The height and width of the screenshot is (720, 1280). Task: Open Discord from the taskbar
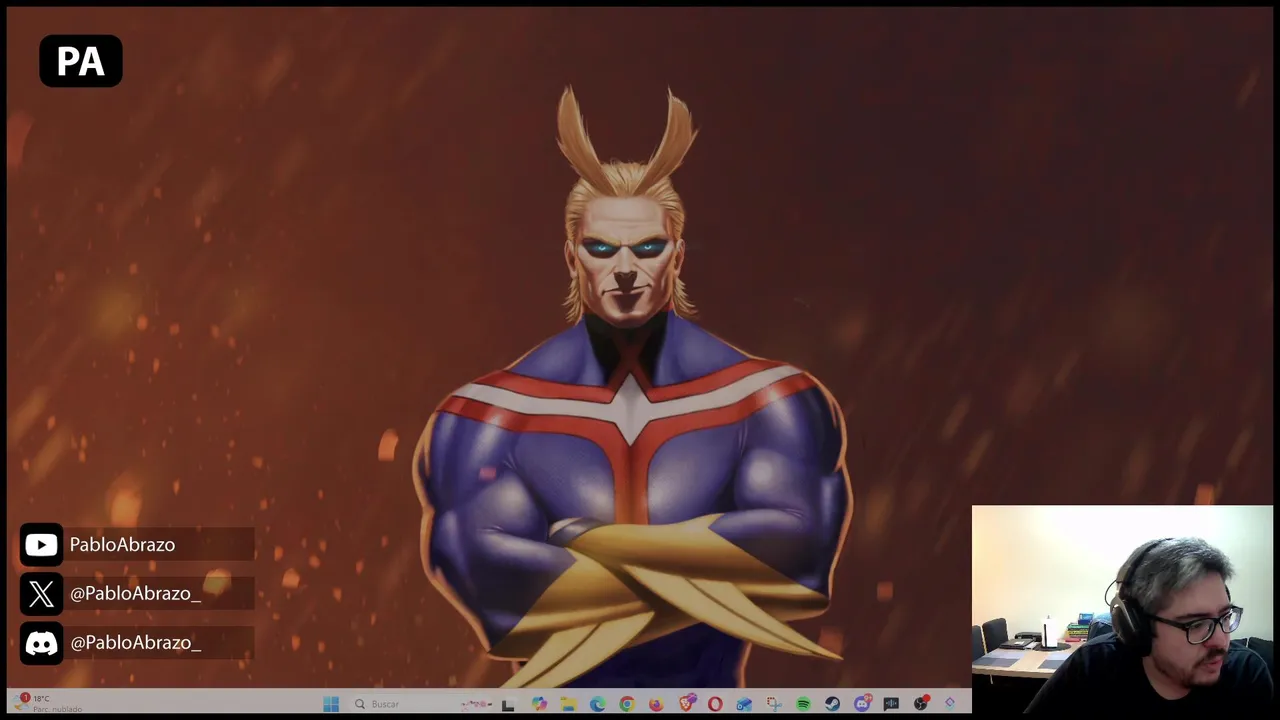pyautogui.click(x=862, y=704)
